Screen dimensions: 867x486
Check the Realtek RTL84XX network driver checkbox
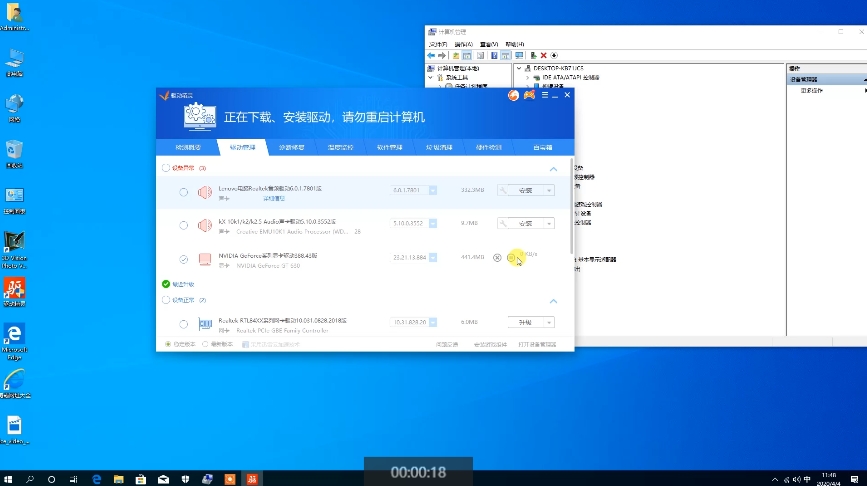pos(184,324)
